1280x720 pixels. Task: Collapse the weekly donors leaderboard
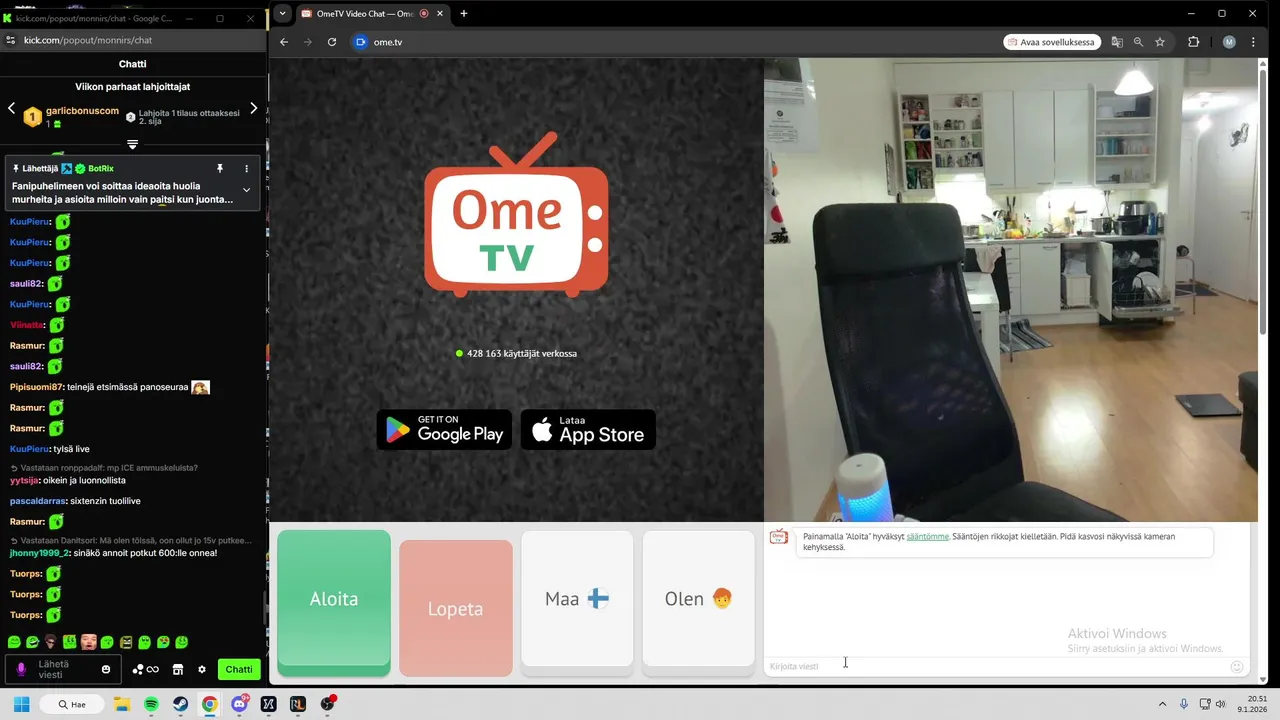pos(132,144)
